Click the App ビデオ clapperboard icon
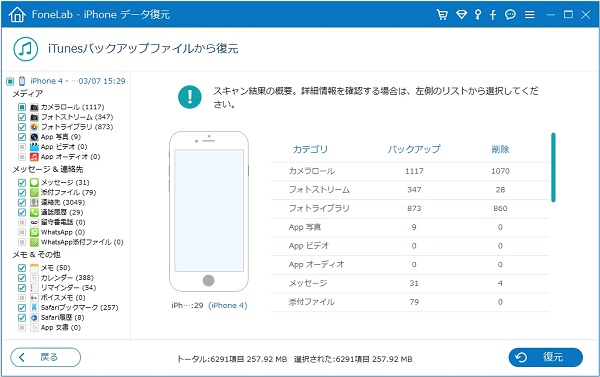 pyautogui.click(x=34, y=147)
